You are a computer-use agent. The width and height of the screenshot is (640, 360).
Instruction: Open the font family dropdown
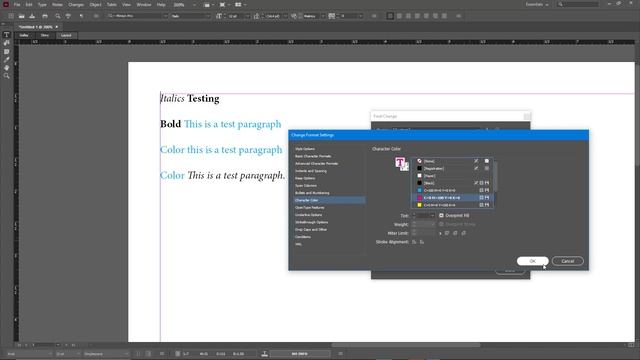pos(165,16)
